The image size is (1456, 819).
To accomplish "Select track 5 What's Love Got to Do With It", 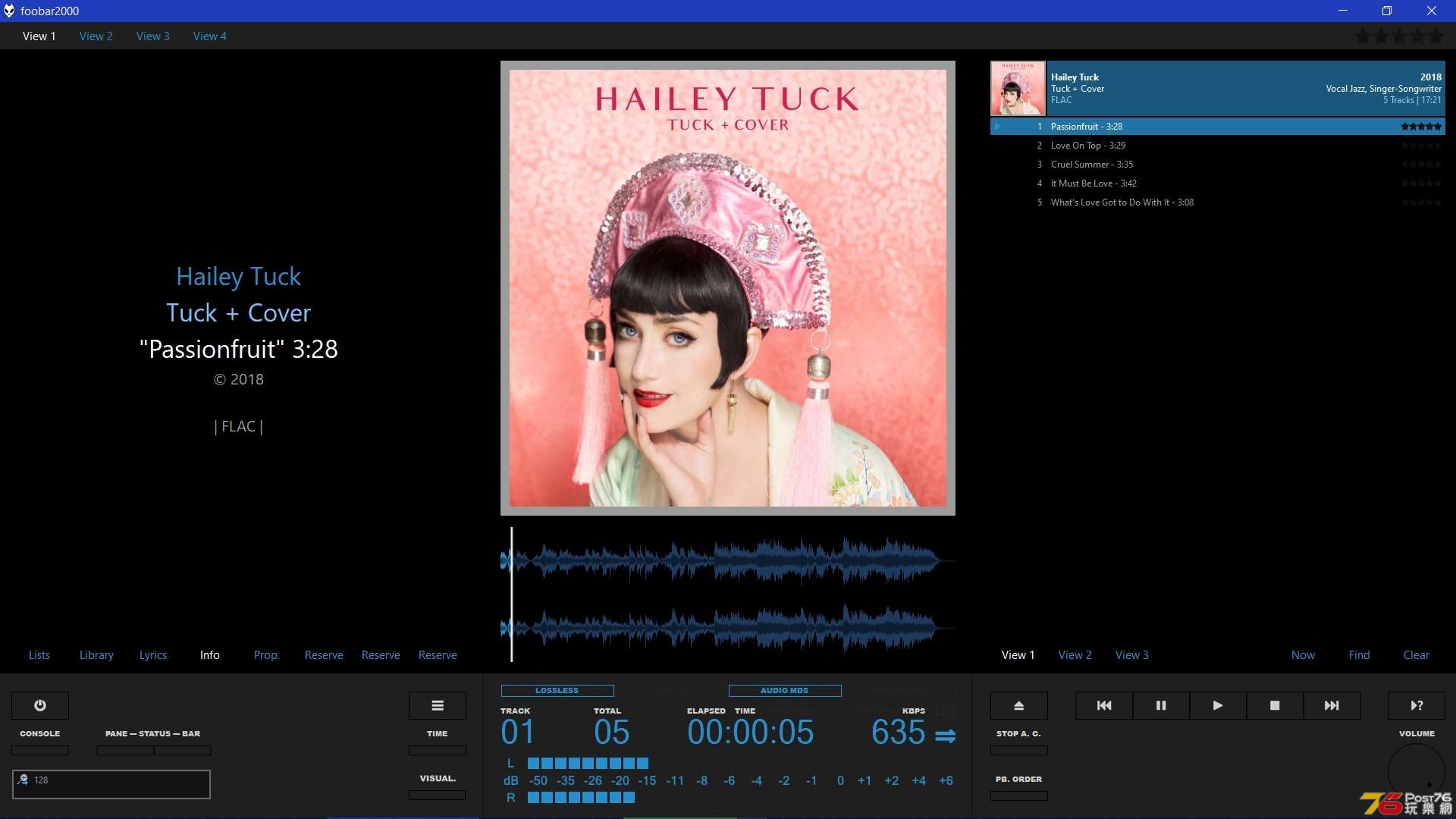I will coord(1218,202).
